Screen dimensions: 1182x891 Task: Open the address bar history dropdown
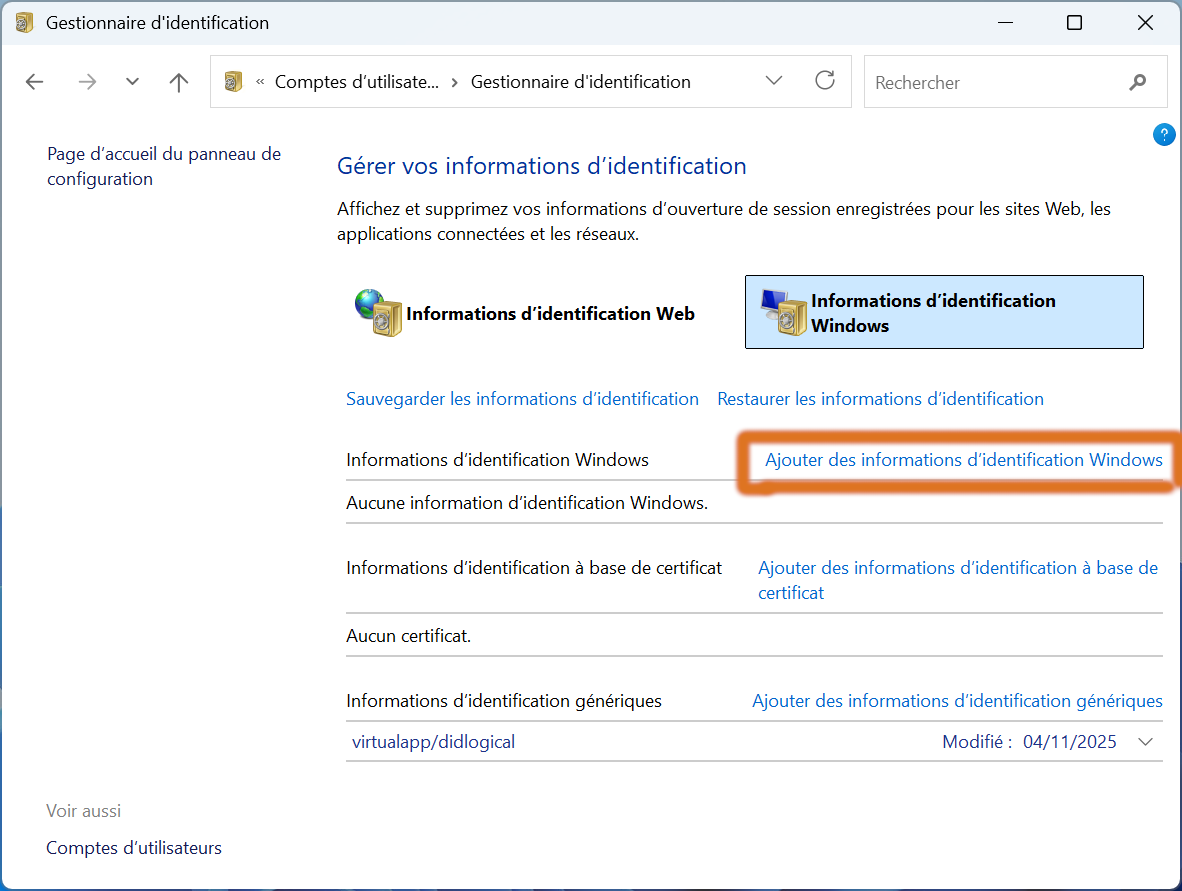(x=774, y=82)
